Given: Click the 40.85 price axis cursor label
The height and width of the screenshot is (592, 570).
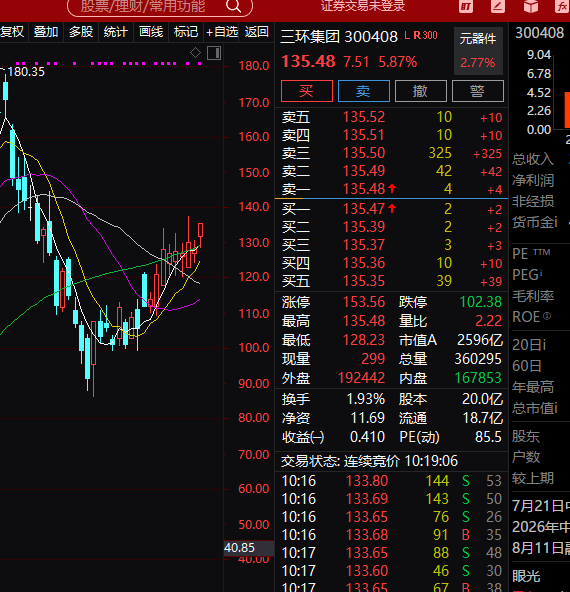Looking at the screenshot, I should 249,548.
